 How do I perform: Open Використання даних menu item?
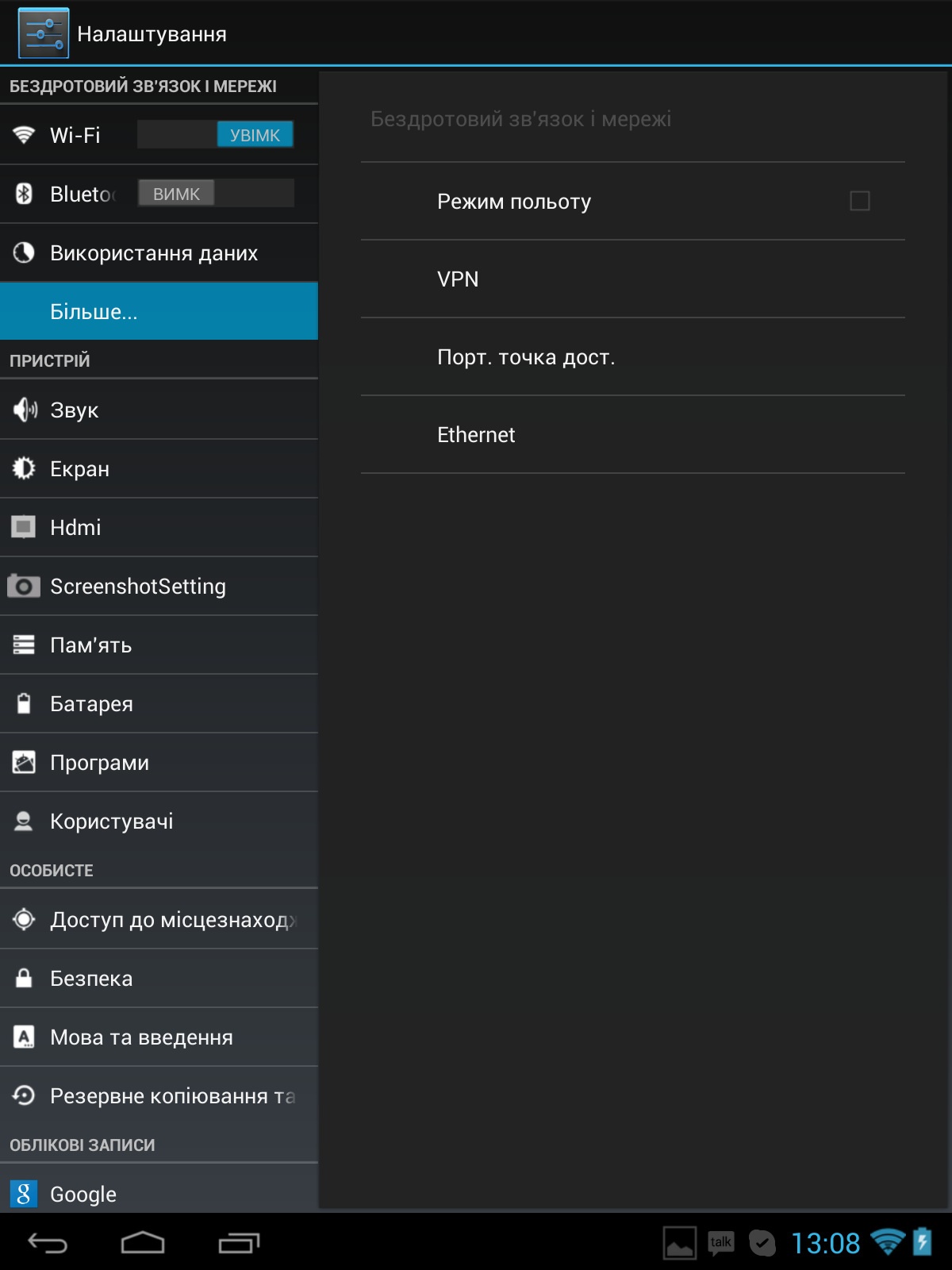(x=154, y=253)
